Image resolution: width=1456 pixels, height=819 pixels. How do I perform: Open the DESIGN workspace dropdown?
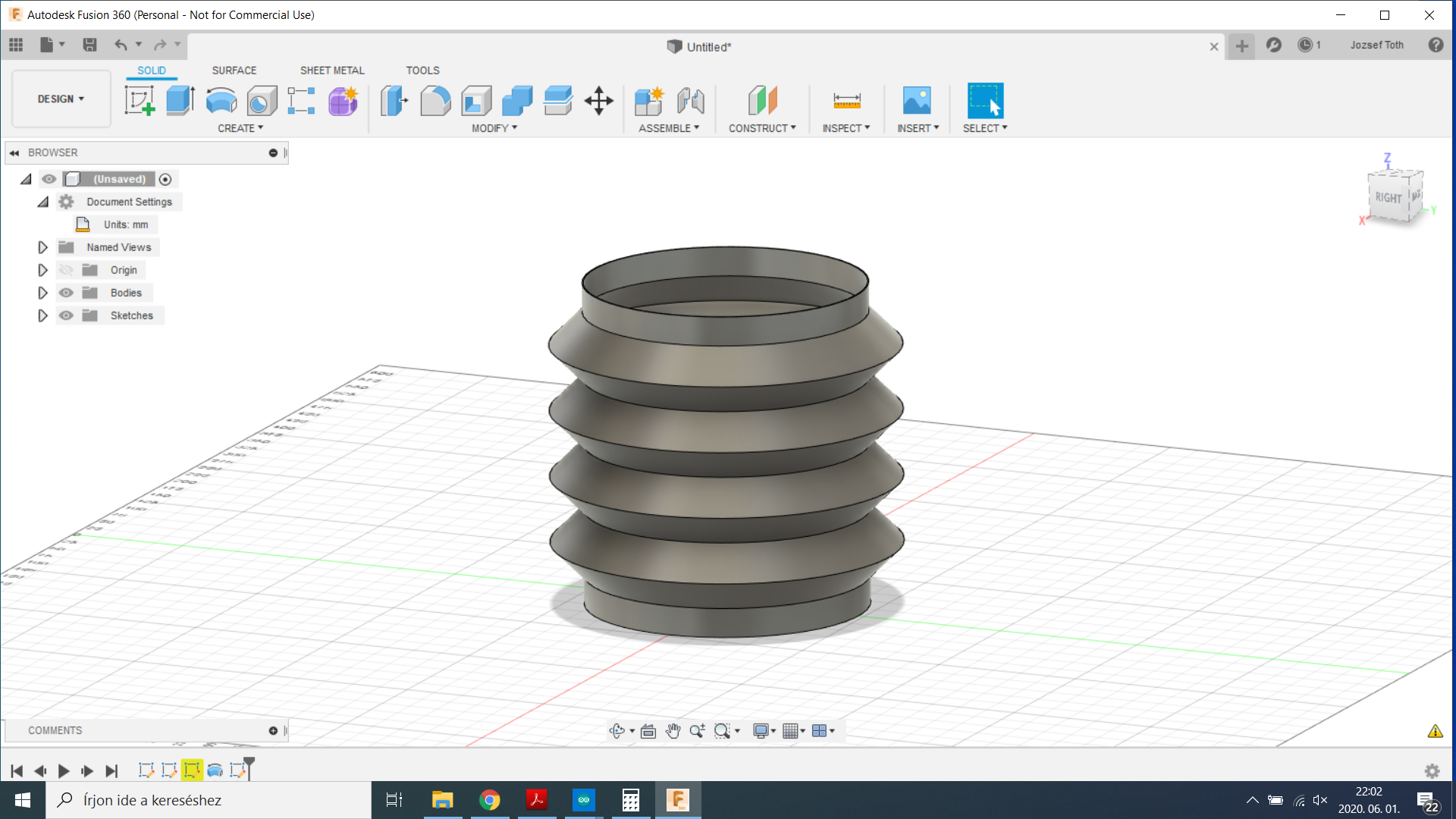pos(61,99)
